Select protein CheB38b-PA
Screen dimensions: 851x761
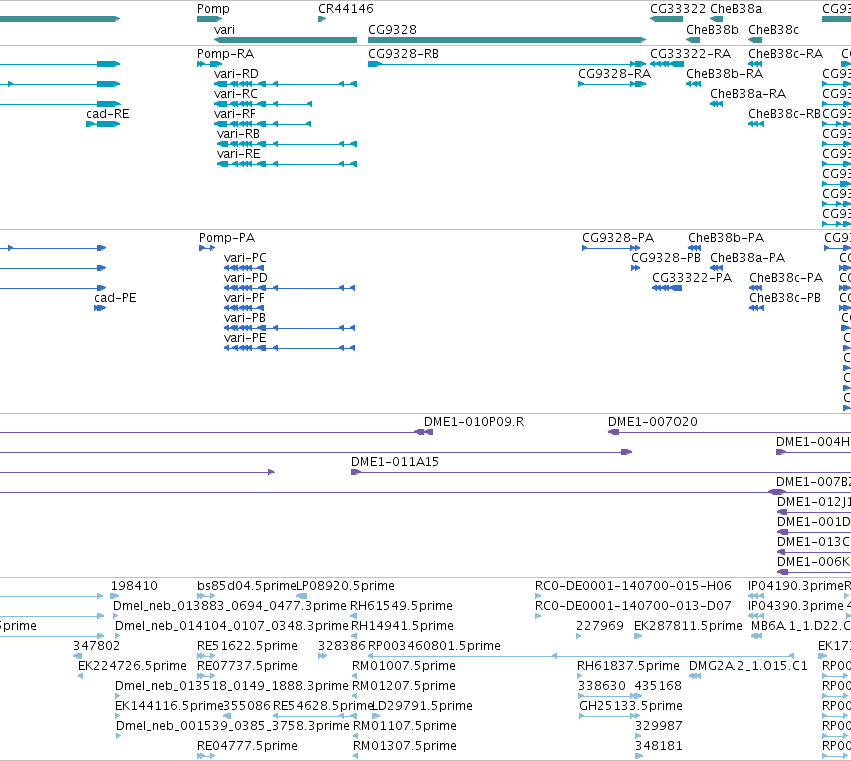tap(726, 238)
